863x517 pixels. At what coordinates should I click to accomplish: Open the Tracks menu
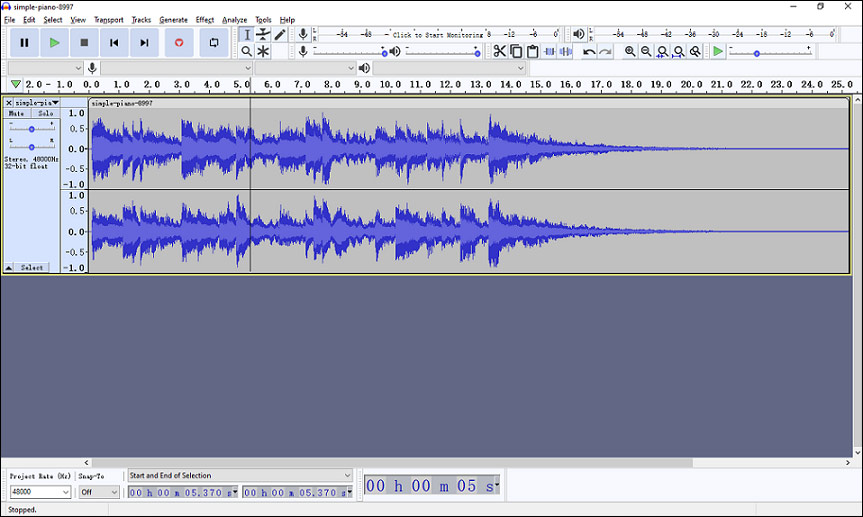point(141,20)
